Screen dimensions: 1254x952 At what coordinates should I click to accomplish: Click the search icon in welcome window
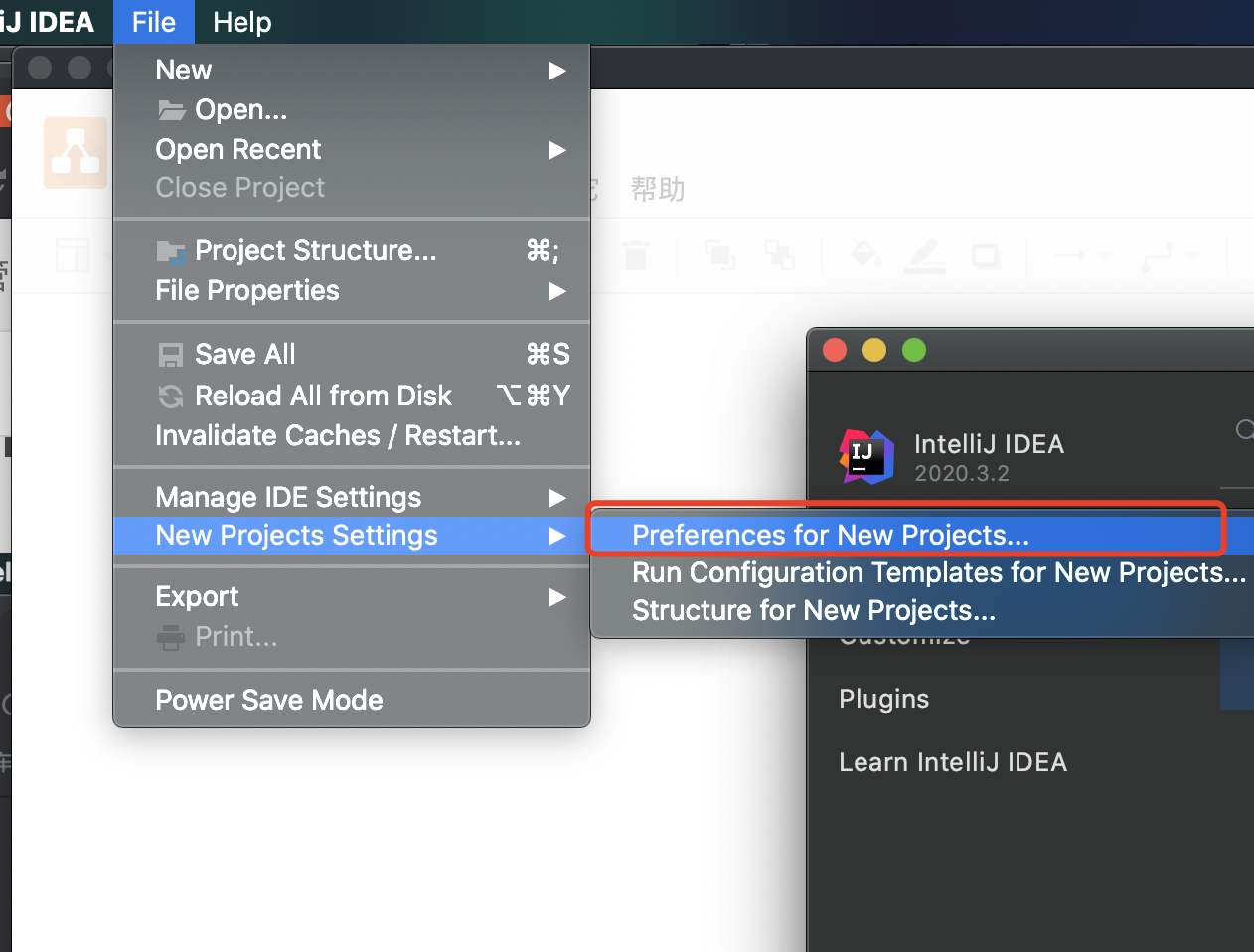pyautogui.click(x=1245, y=429)
